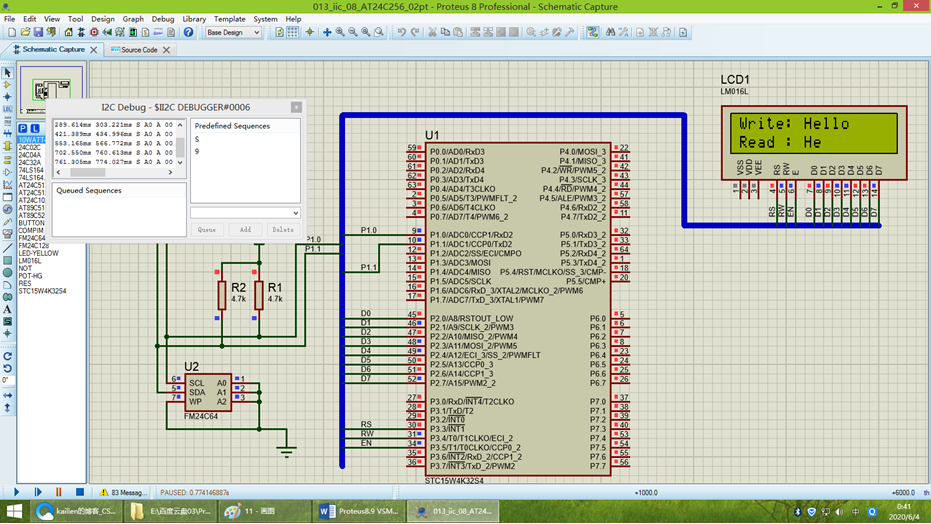The image size is (931, 524).
Task: Rotate anti-clockwise using the rotation icon
Action: pyautogui.click(x=7, y=369)
